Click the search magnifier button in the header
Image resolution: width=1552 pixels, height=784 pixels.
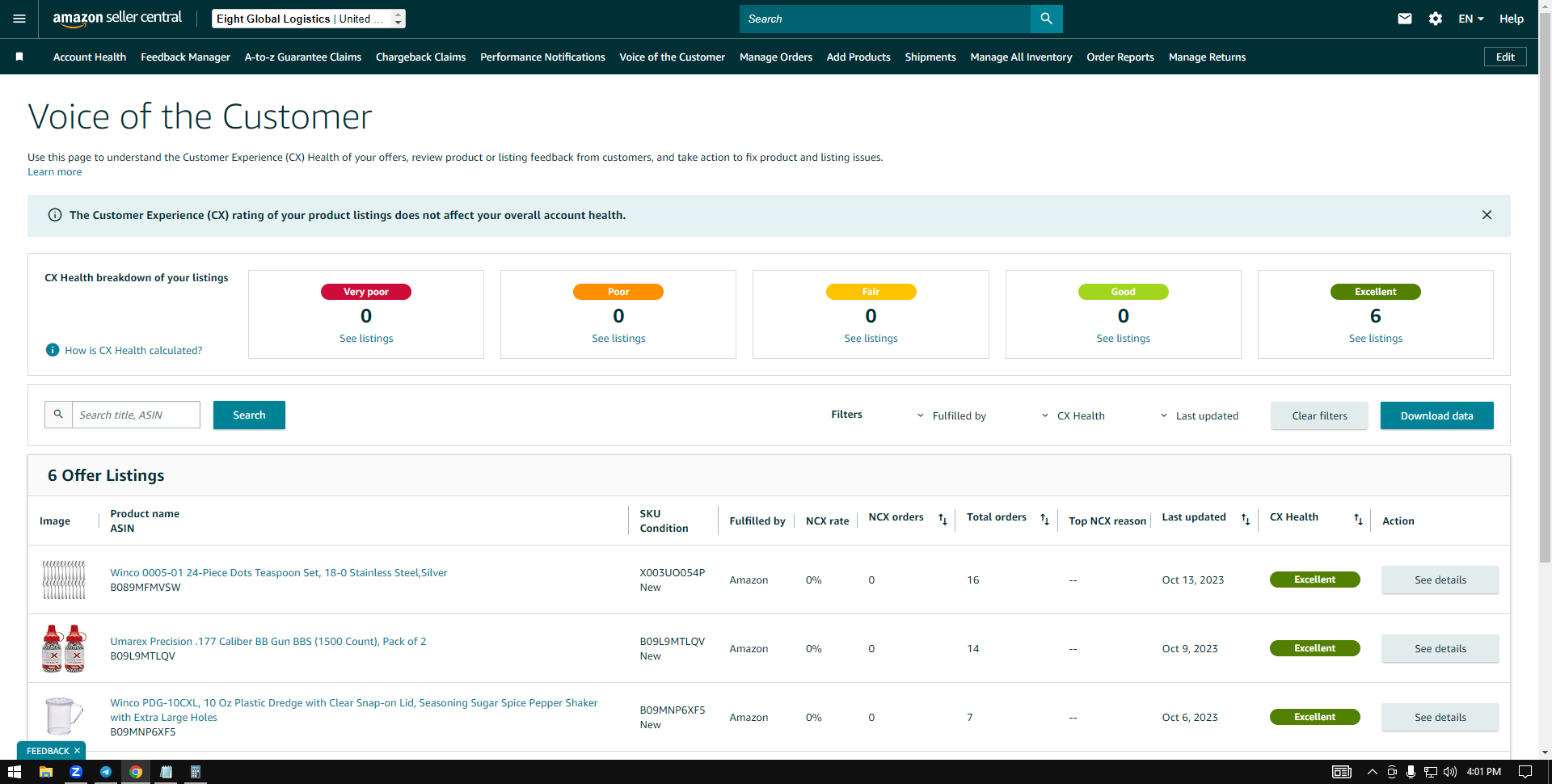point(1046,19)
